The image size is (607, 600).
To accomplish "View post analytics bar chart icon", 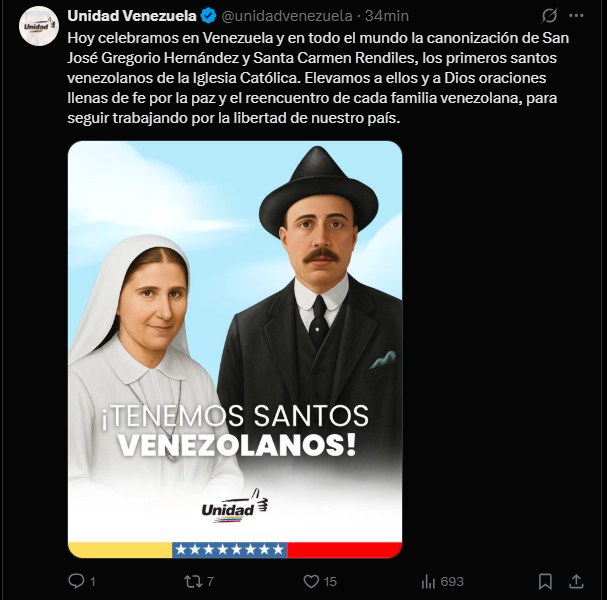I will (x=428, y=581).
